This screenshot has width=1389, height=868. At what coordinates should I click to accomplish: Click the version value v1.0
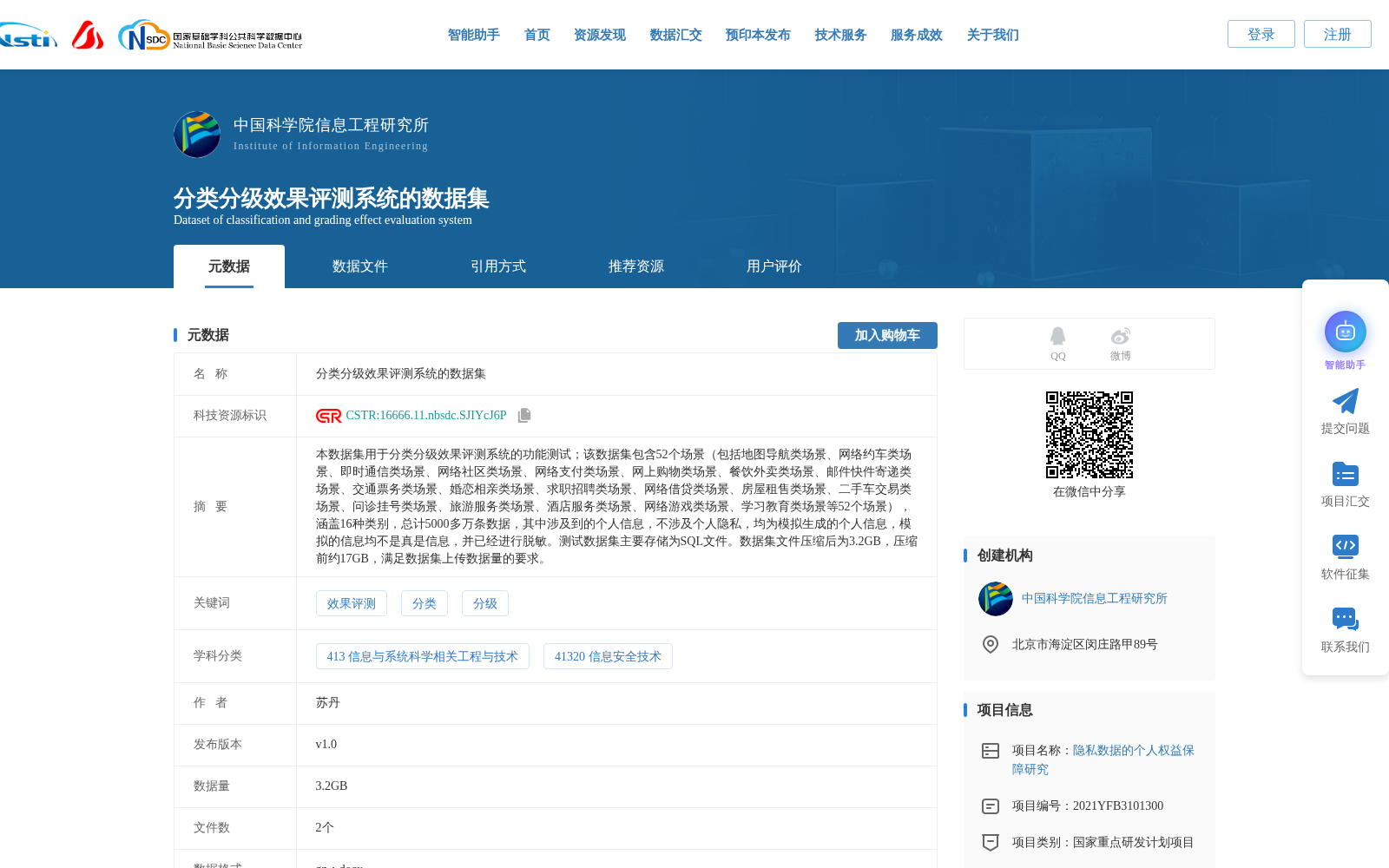pyautogui.click(x=326, y=745)
